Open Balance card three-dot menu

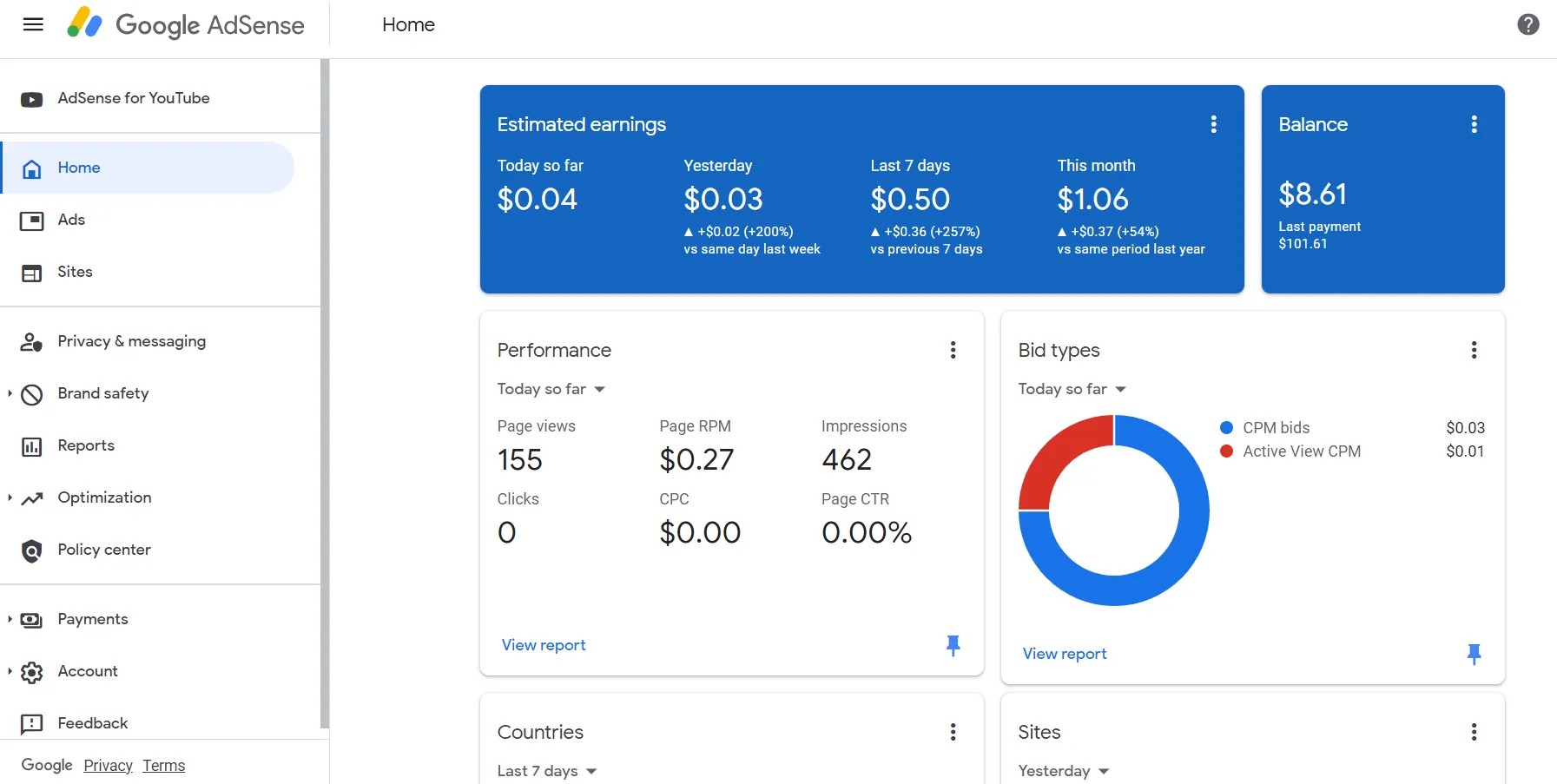click(1474, 124)
